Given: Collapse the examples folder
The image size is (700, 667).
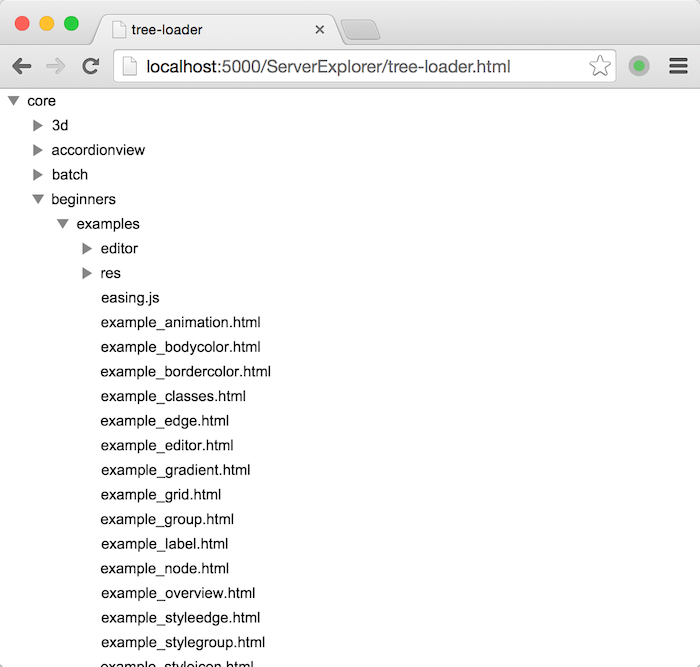Looking at the screenshot, I should coord(63,224).
